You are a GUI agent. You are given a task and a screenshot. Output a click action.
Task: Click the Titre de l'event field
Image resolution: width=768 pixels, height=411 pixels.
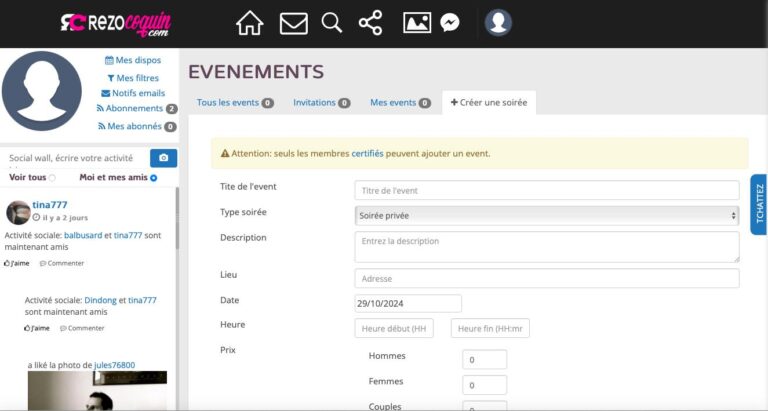tap(547, 191)
